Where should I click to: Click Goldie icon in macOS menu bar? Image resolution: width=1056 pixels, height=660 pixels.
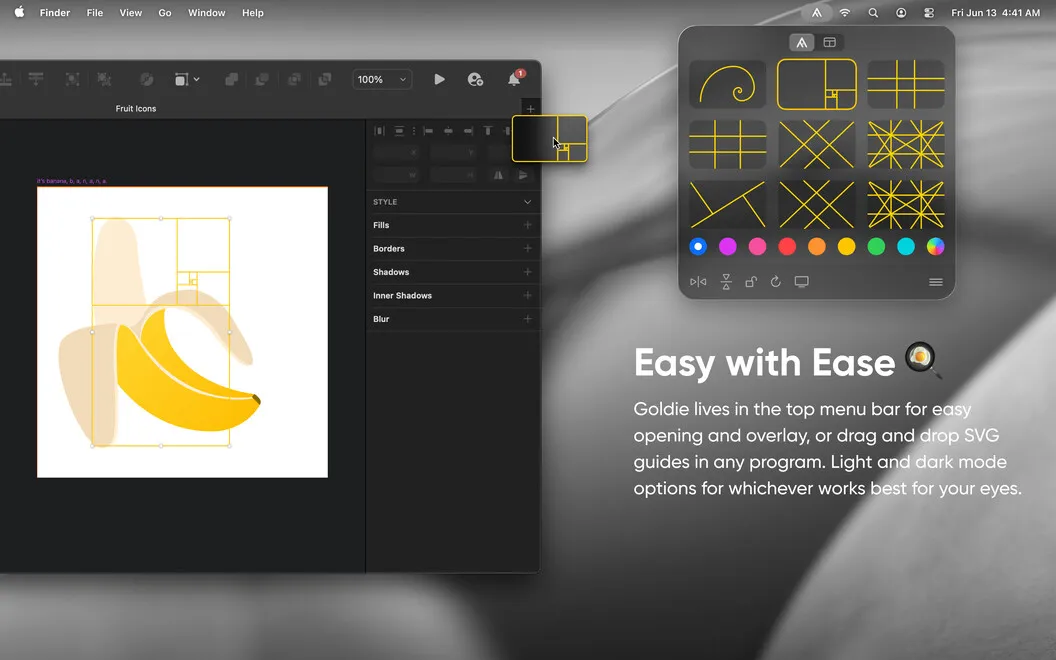coord(816,13)
